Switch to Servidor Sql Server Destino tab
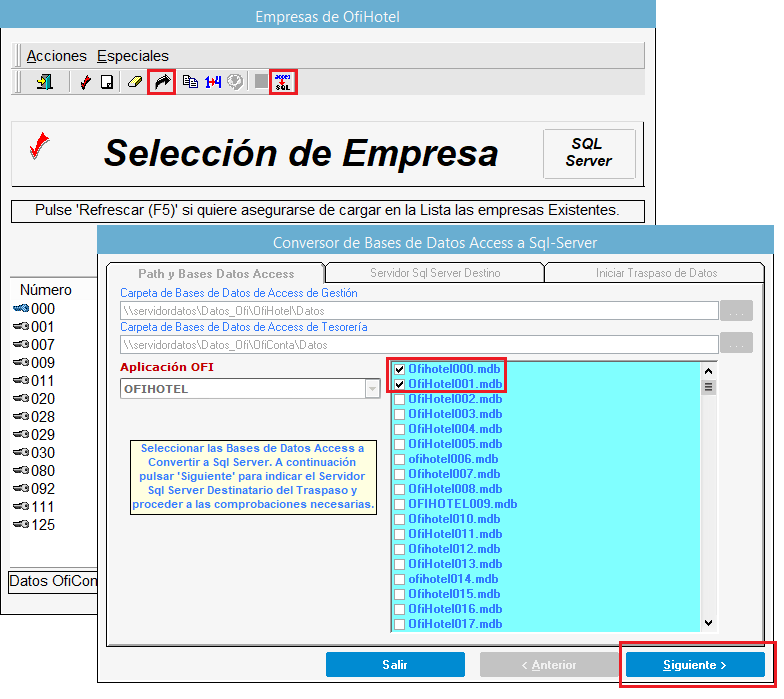Screen dimensions: 784x699 click(x=435, y=273)
